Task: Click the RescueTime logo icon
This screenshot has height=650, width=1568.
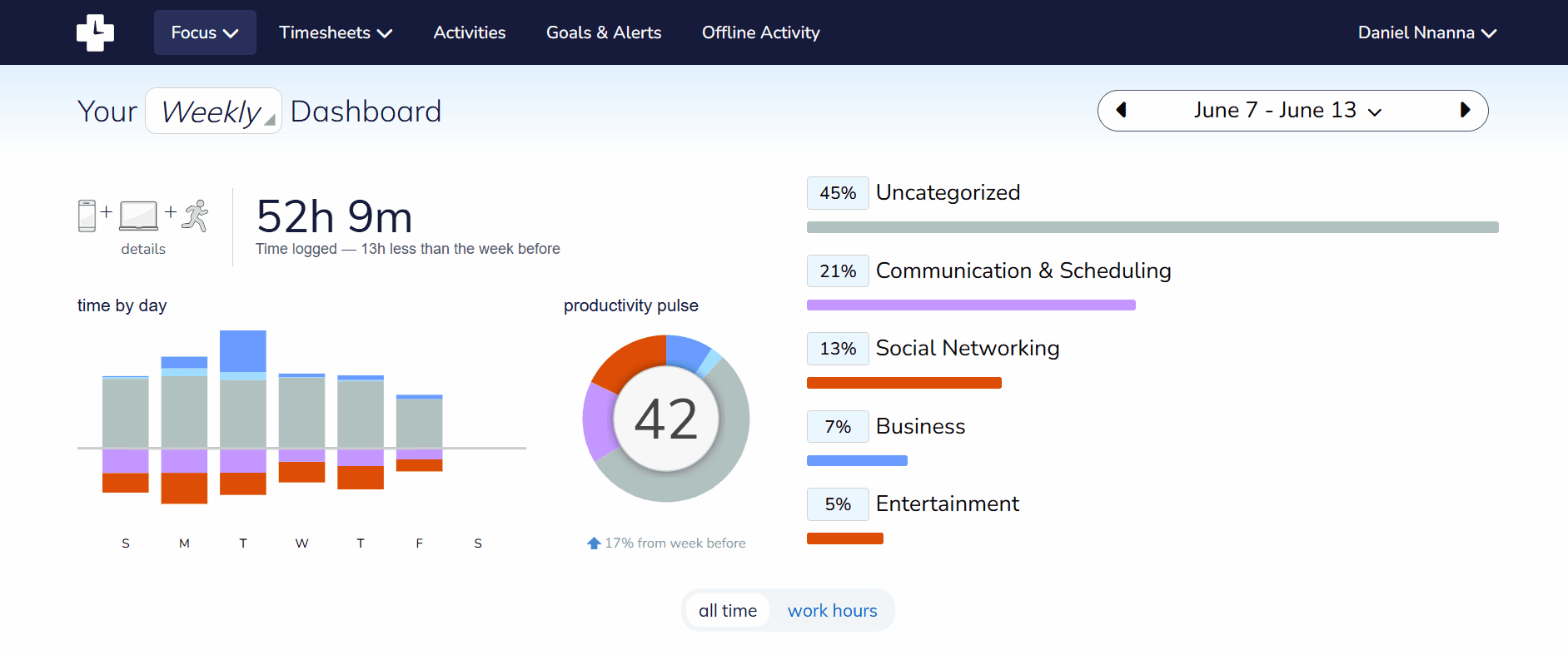Action: 96,32
